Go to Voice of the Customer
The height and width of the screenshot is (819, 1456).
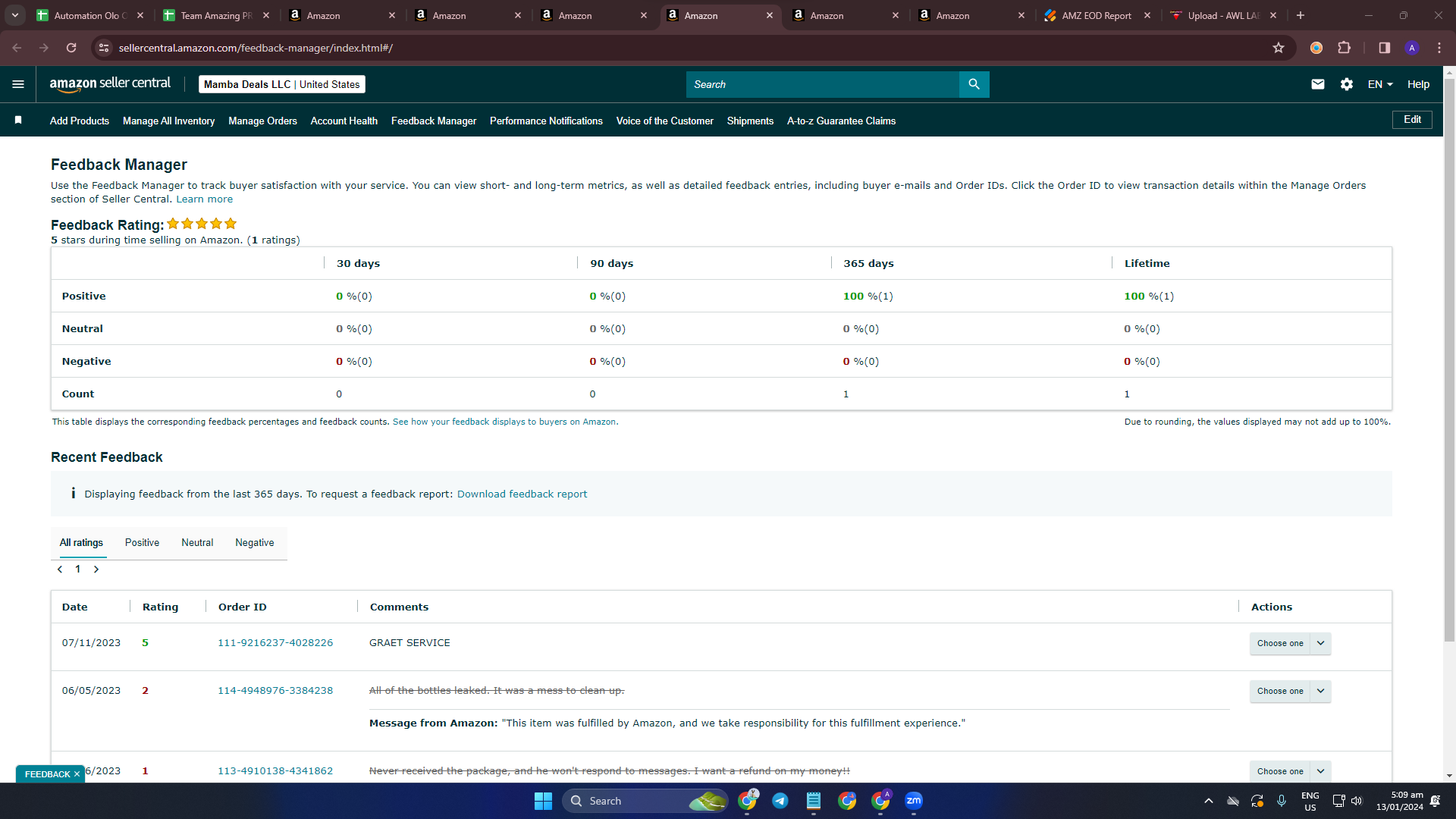(x=664, y=121)
